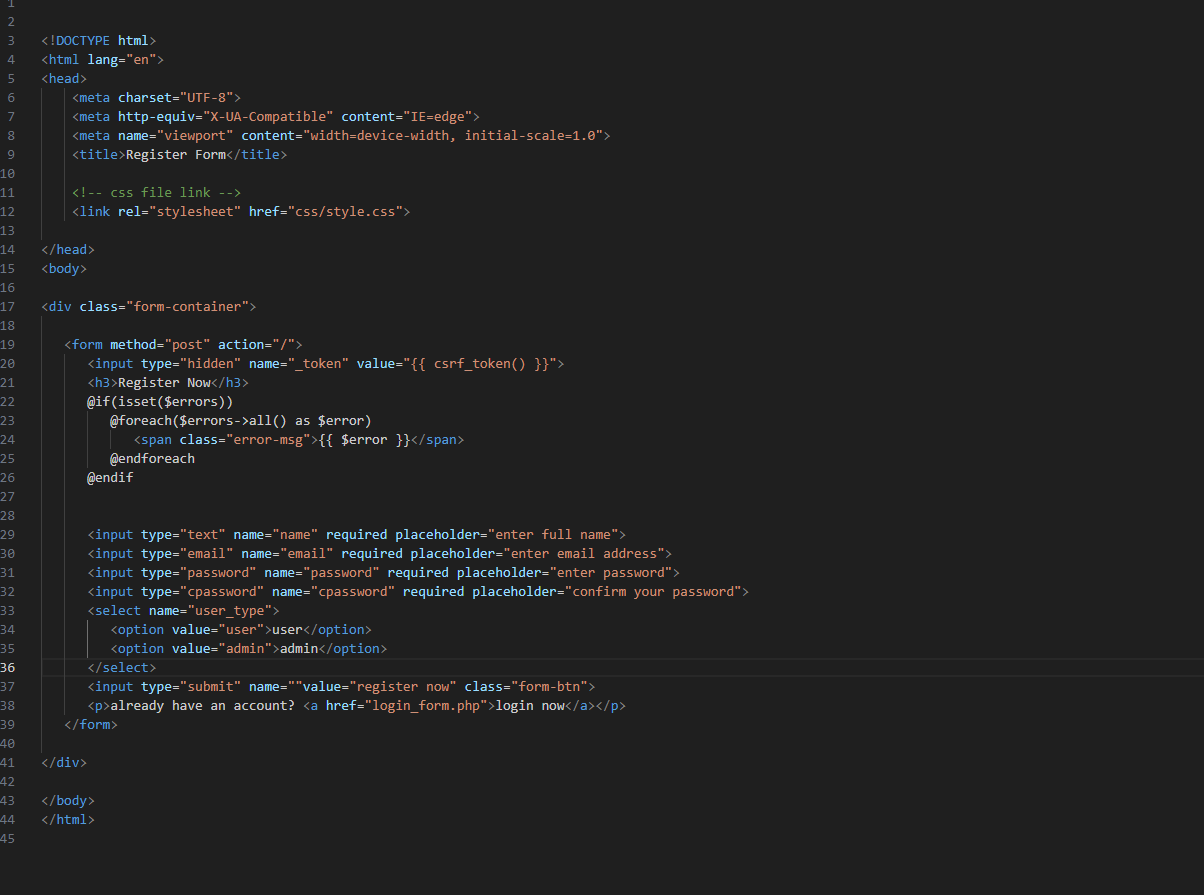The height and width of the screenshot is (895, 1204).
Task: Click the @if(isset($errors)) directive
Action: 160,402
